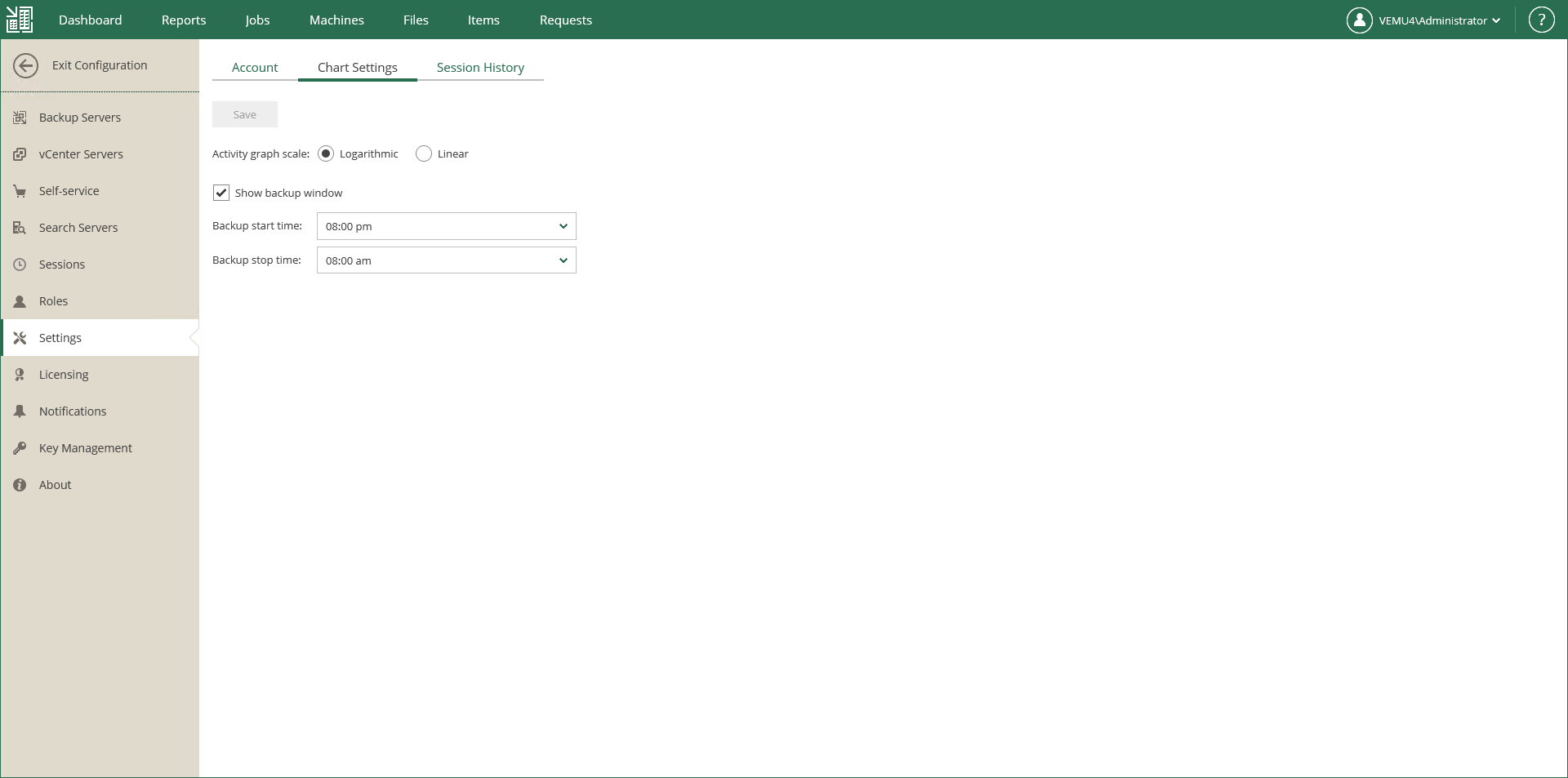Open the Items menu
The image size is (1568, 778).
pos(483,20)
